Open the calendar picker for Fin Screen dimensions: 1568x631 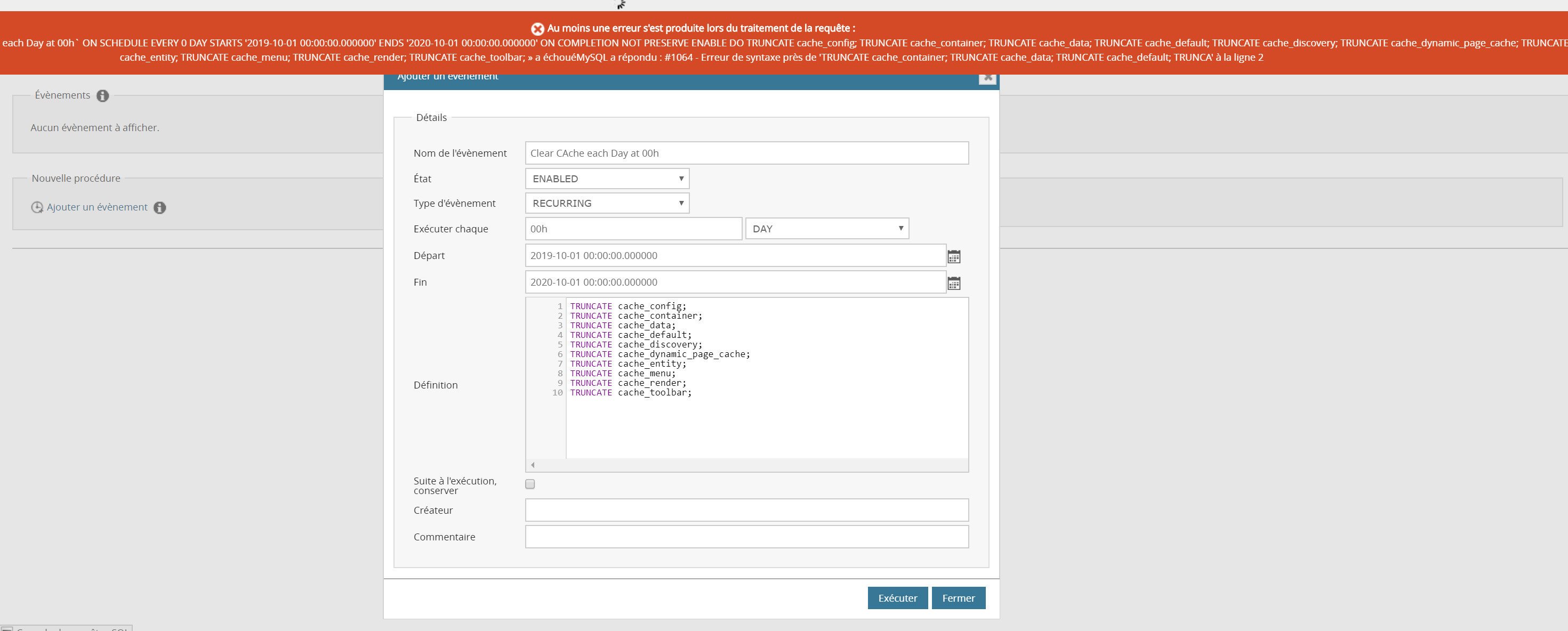click(x=954, y=283)
